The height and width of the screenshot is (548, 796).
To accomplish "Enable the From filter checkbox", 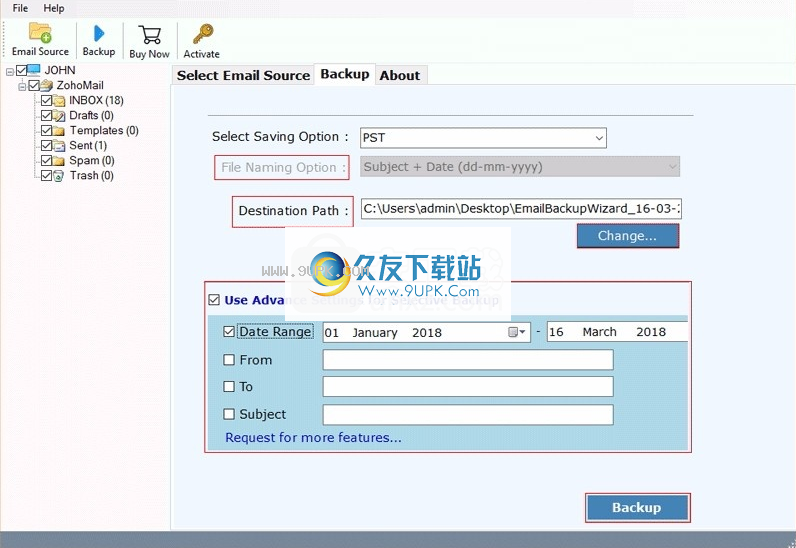I will pos(229,360).
